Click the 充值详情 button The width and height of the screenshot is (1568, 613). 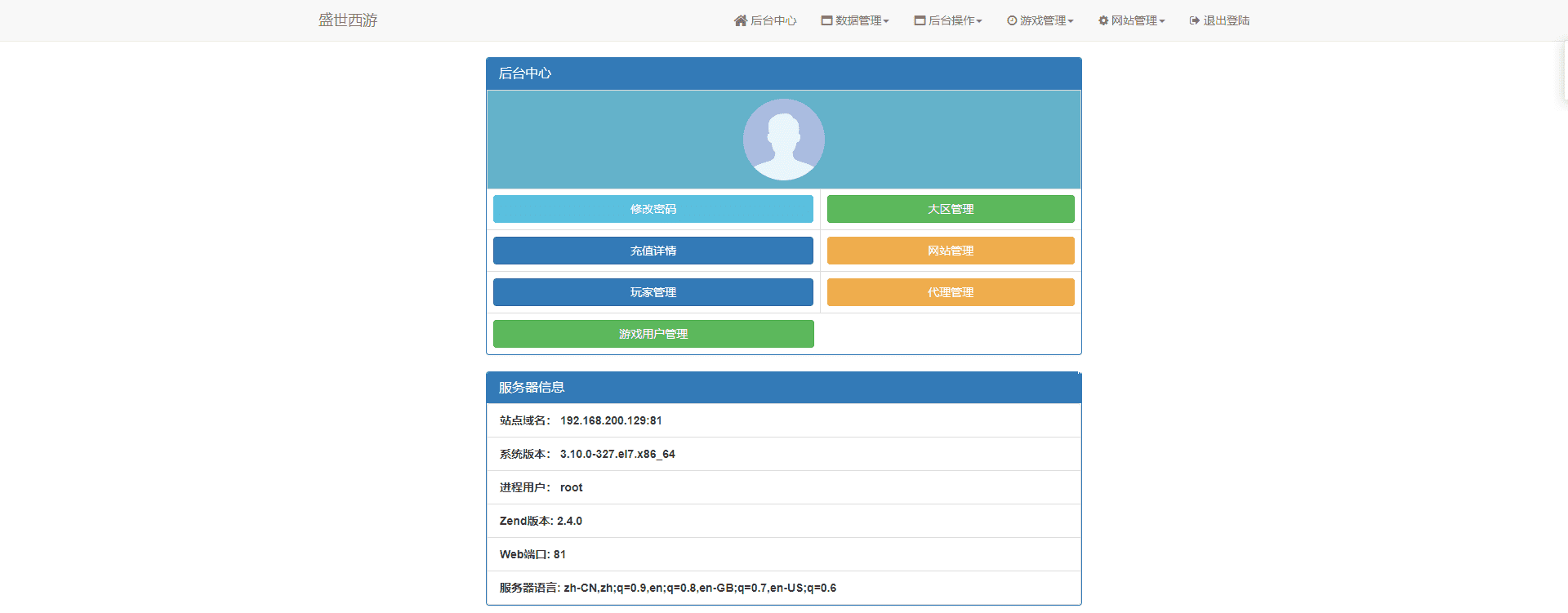point(653,251)
